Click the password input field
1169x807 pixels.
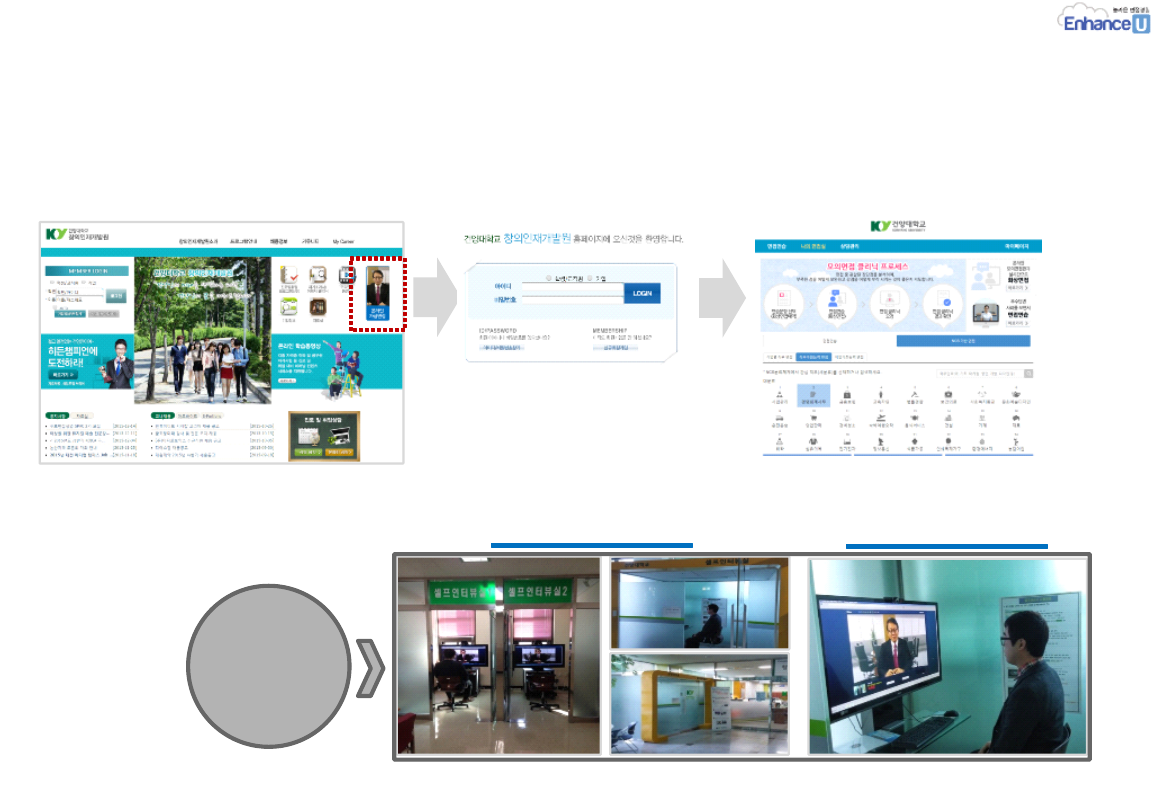tap(575, 298)
